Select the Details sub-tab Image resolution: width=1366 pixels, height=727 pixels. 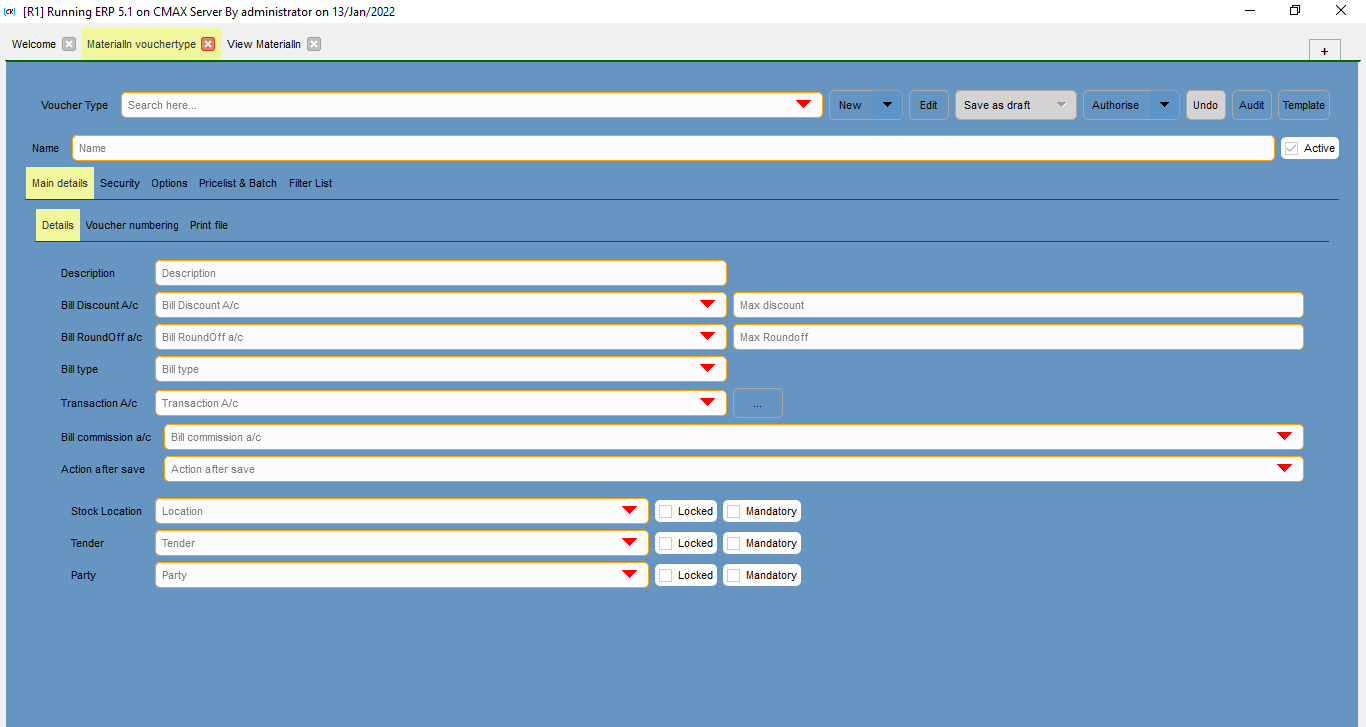tap(58, 225)
